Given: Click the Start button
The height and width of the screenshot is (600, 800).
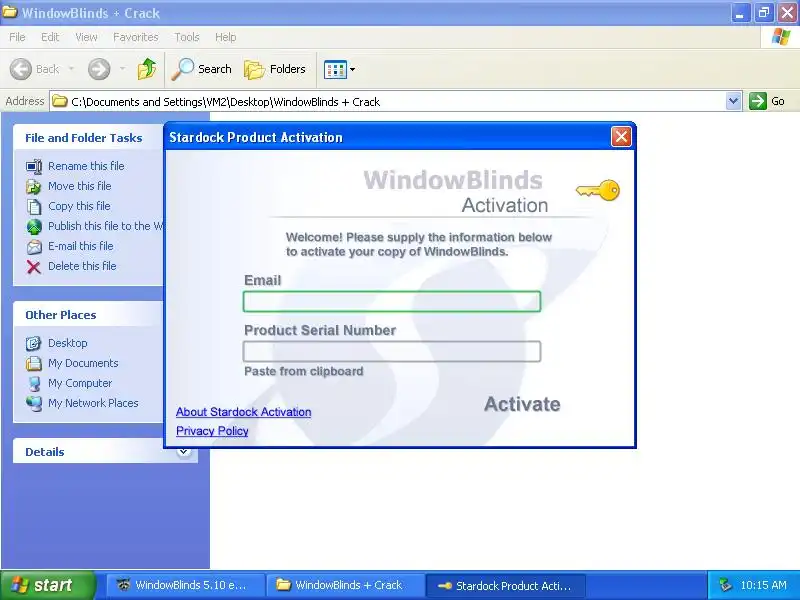Looking at the screenshot, I should pyautogui.click(x=47, y=585).
